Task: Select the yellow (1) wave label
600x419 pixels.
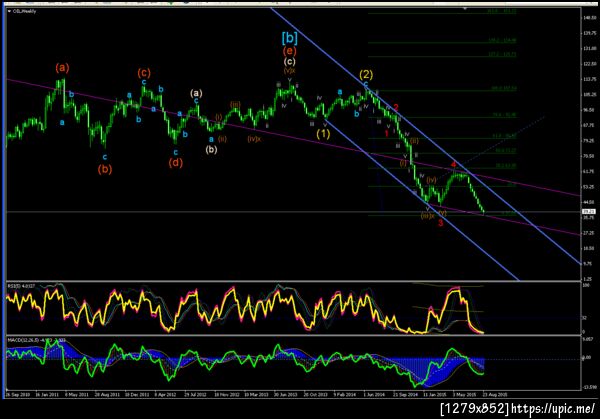Action: coord(323,134)
